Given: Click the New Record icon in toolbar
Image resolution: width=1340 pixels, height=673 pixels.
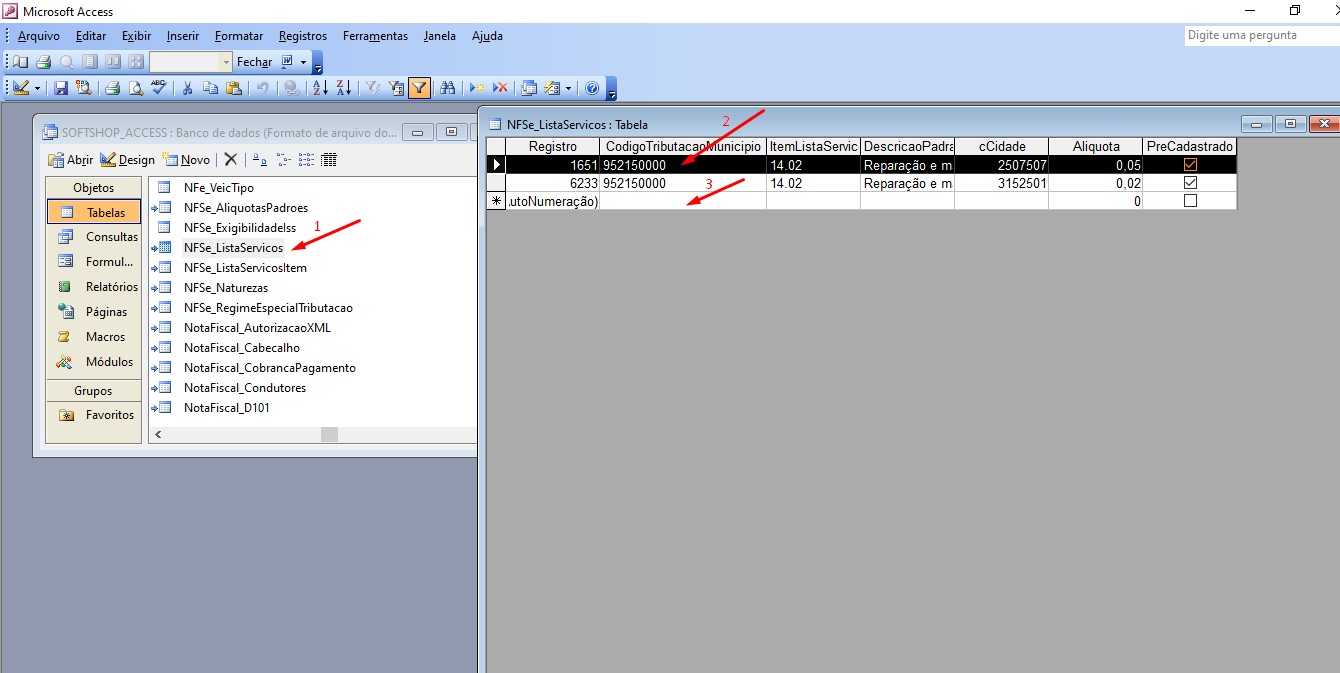Looking at the screenshot, I should coord(477,88).
